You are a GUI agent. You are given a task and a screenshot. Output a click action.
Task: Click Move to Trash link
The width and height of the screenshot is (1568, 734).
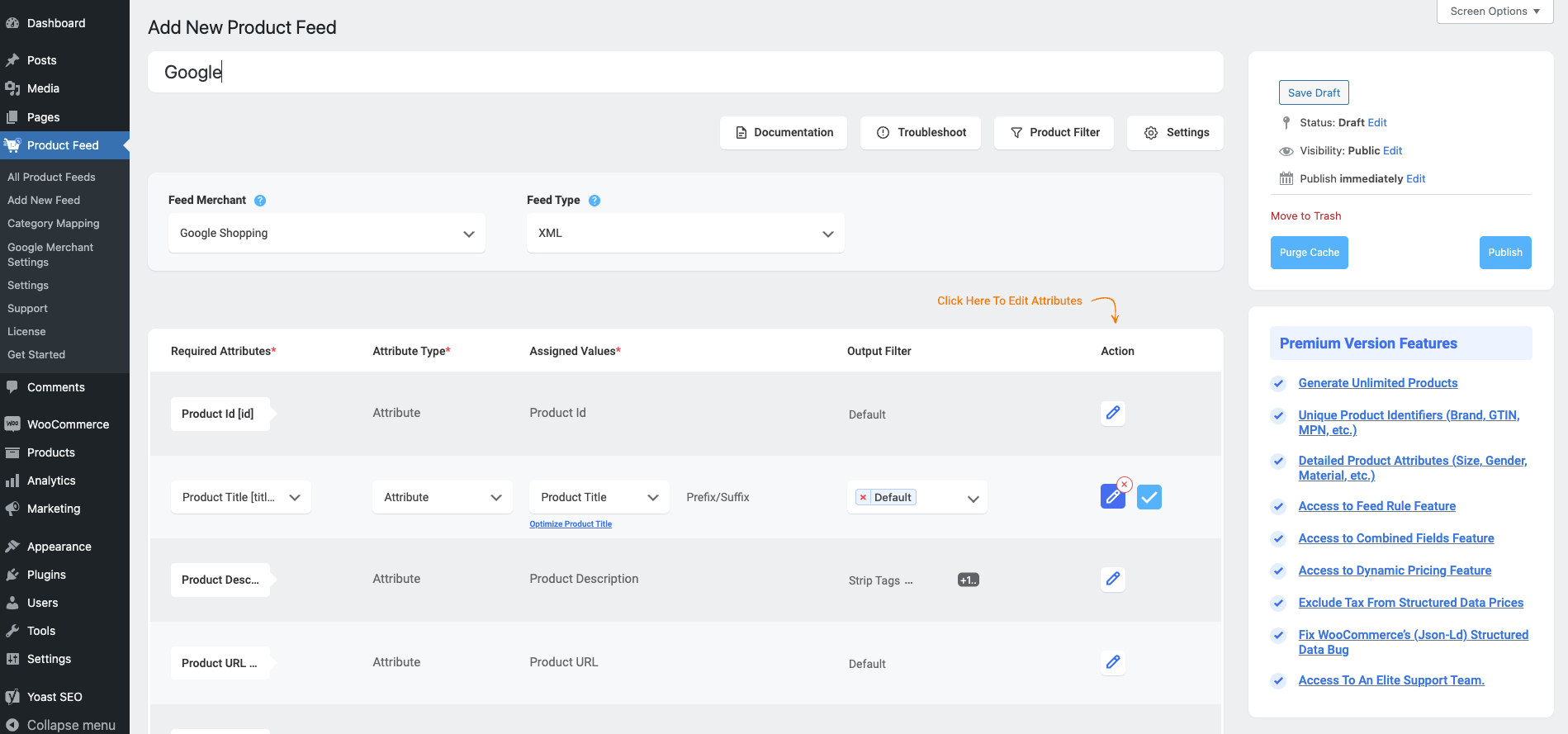(1305, 215)
